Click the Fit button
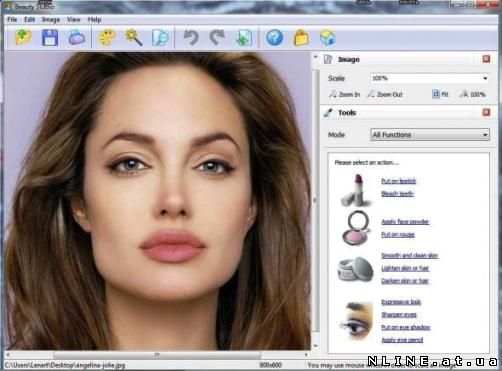Image resolution: width=502 pixels, height=371 pixels. click(x=440, y=94)
